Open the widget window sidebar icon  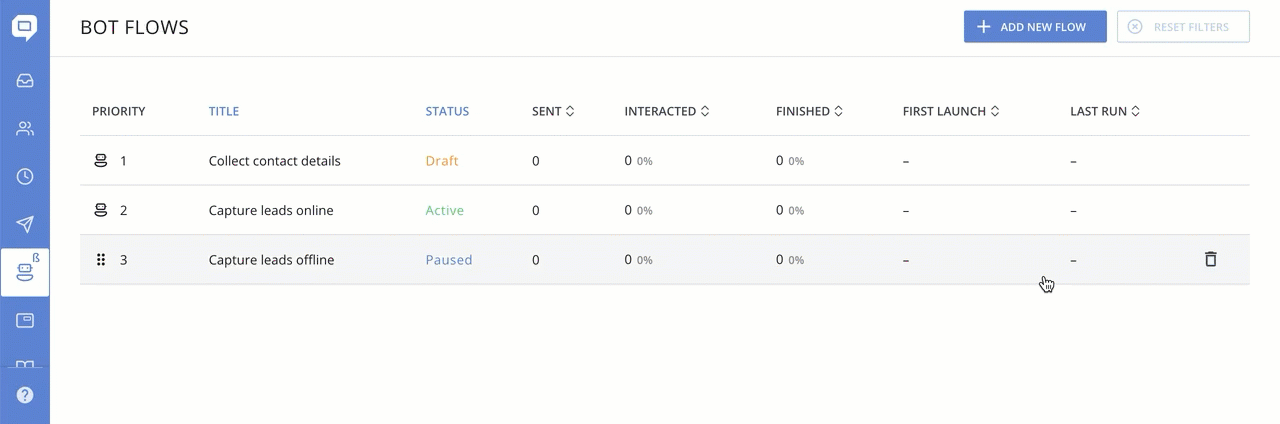pos(25,321)
